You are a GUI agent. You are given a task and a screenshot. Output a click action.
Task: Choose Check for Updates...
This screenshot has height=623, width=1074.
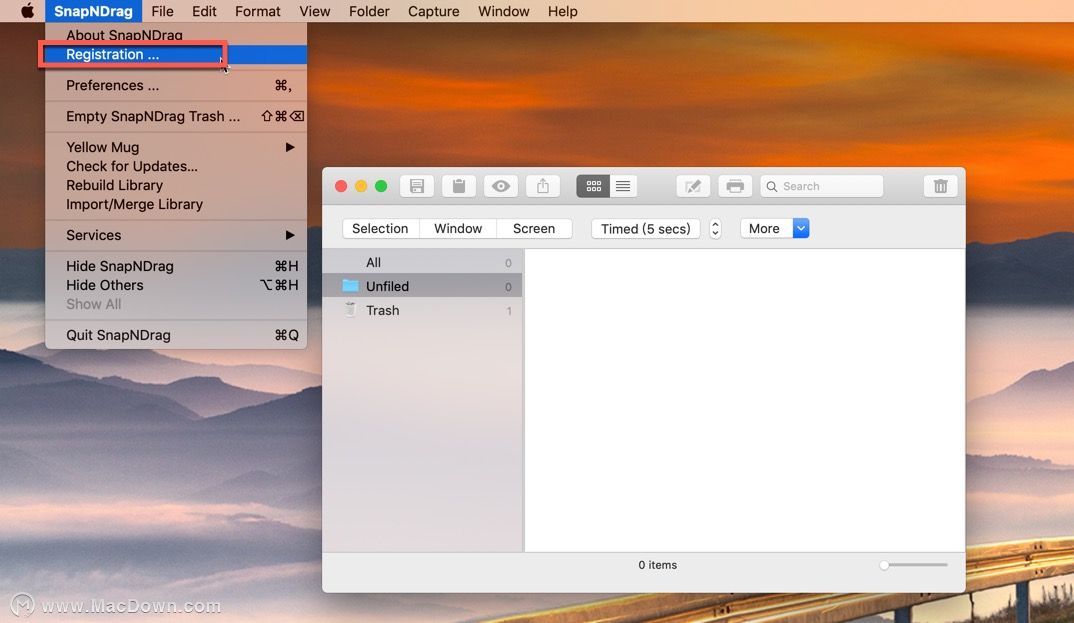[x=176, y=166]
